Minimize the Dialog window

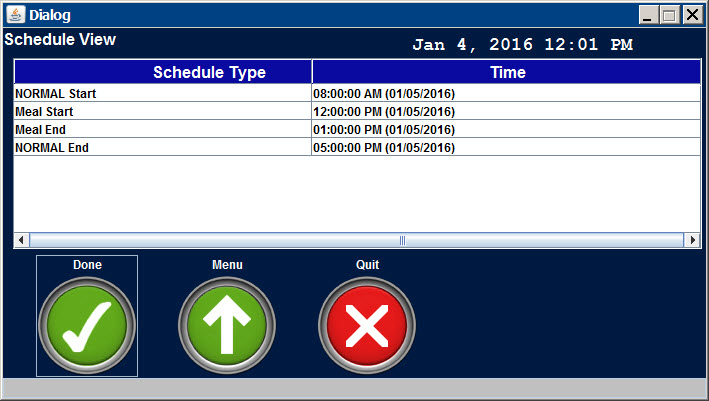coord(649,15)
